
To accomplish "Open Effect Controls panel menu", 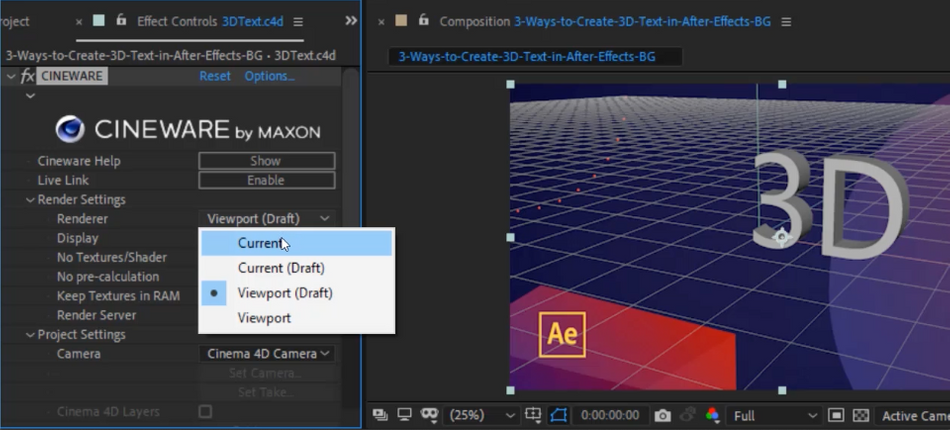I will point(298,22).
